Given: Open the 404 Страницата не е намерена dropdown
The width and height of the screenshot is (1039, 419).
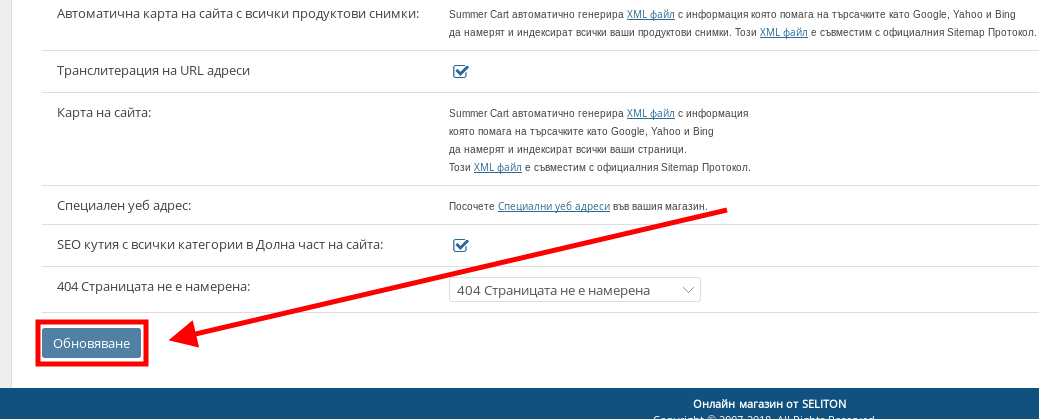Looking at the screenshot, I should point(574,290).
